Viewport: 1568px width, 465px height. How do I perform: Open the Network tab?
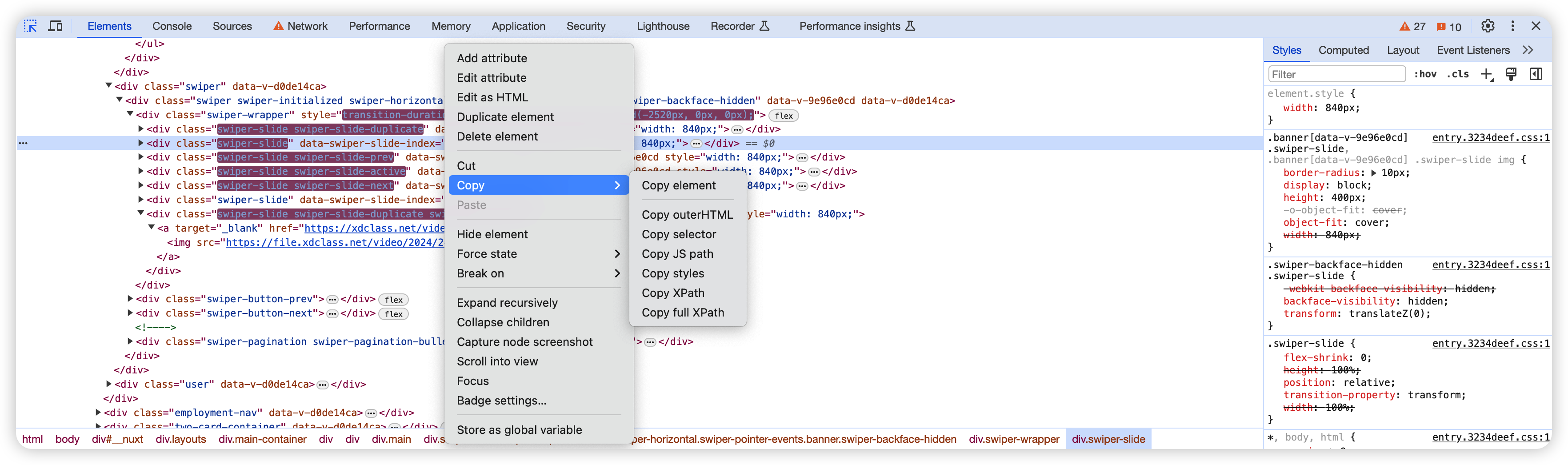tap(300, 26)
